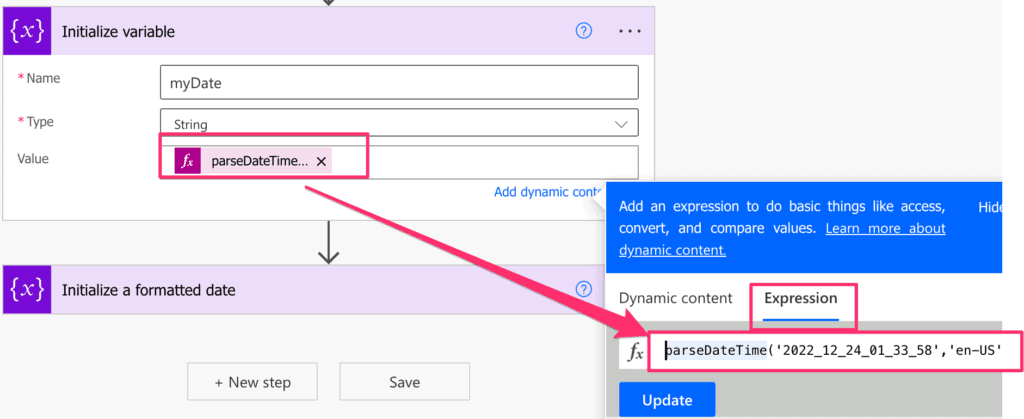1024x419 pixels.
Task: Click the Initialize a formatted date icon
Action: coord(27,290)
